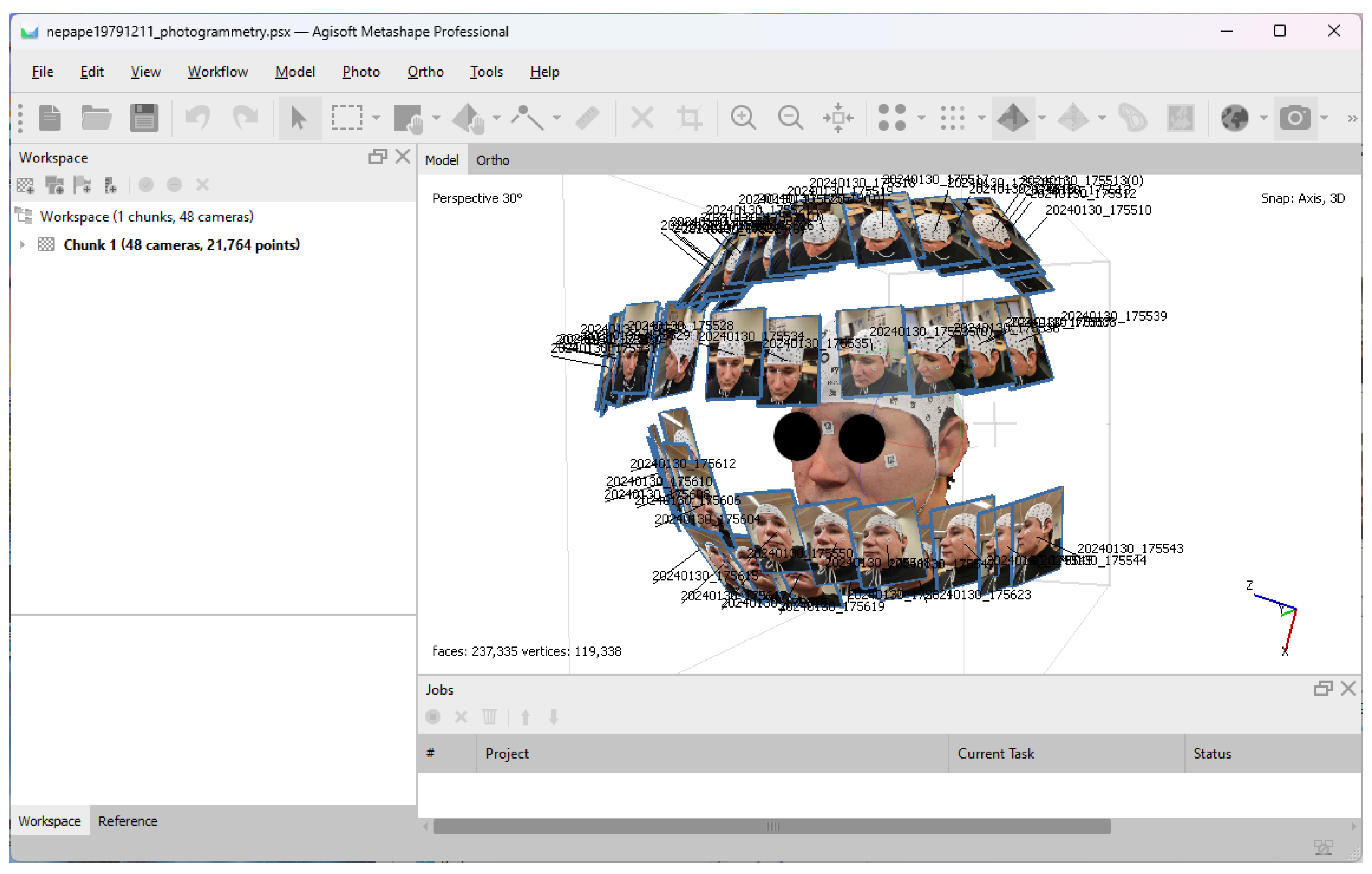Click the Reset View icon
This screenshot has width=1372, height=874.
click(x=838, y=118)
